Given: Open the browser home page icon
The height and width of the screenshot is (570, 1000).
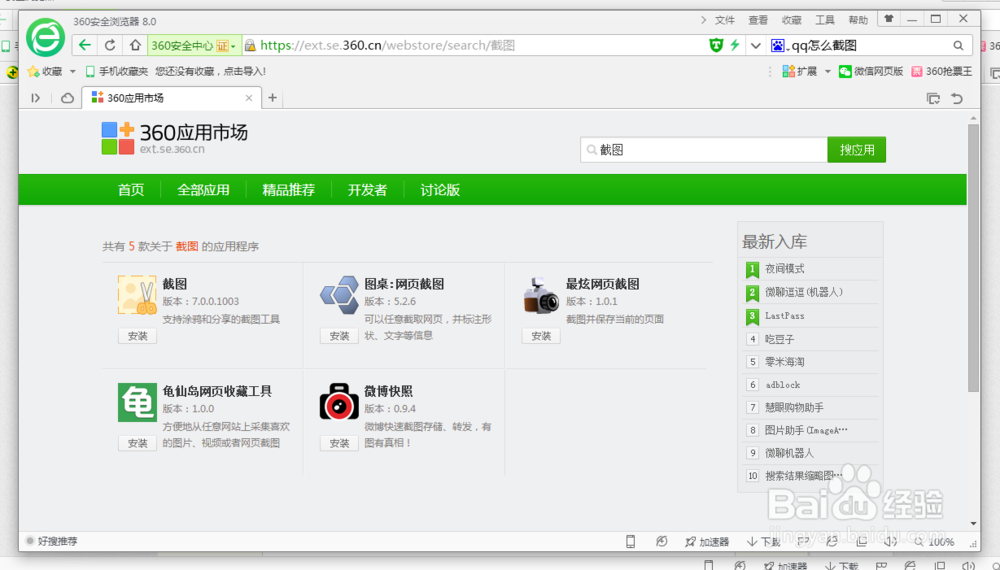Looking at the screenshot, I should 135,45.
